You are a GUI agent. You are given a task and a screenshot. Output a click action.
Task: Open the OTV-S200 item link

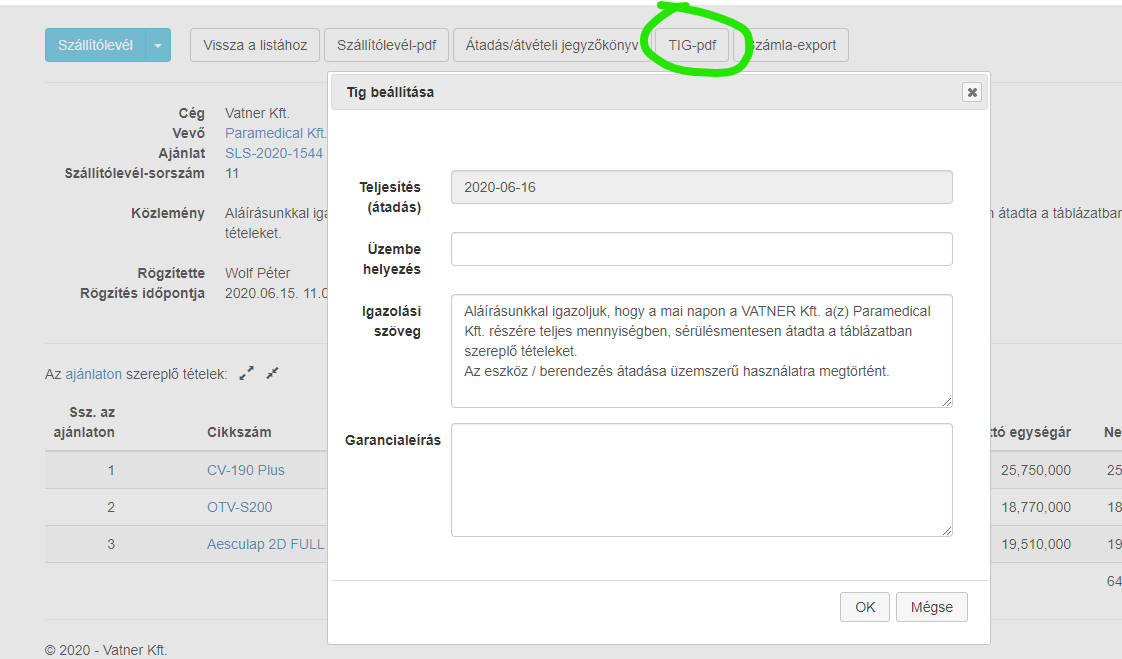click(x=239, y=507)
